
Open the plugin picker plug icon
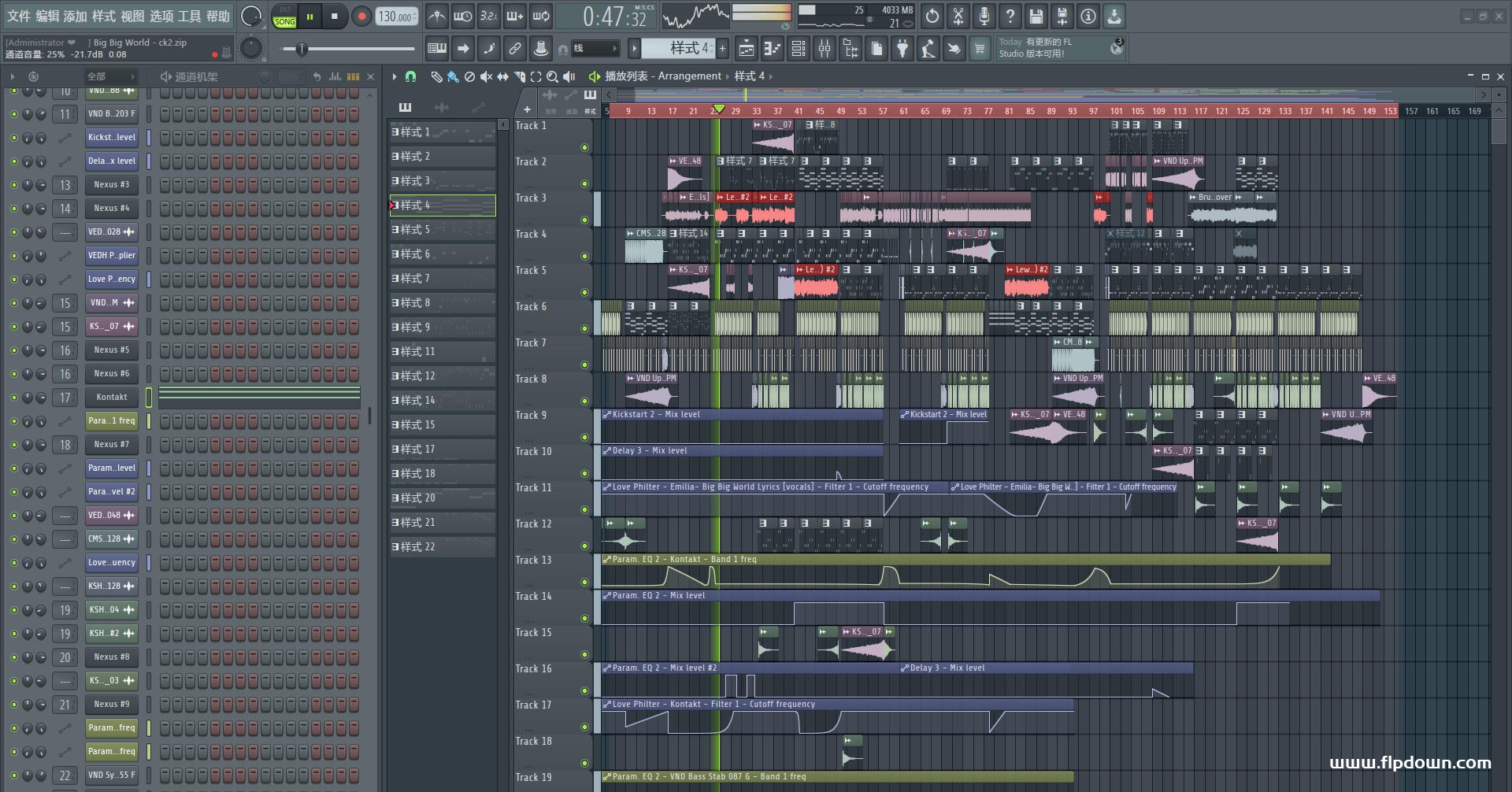[x=902, y=49]
